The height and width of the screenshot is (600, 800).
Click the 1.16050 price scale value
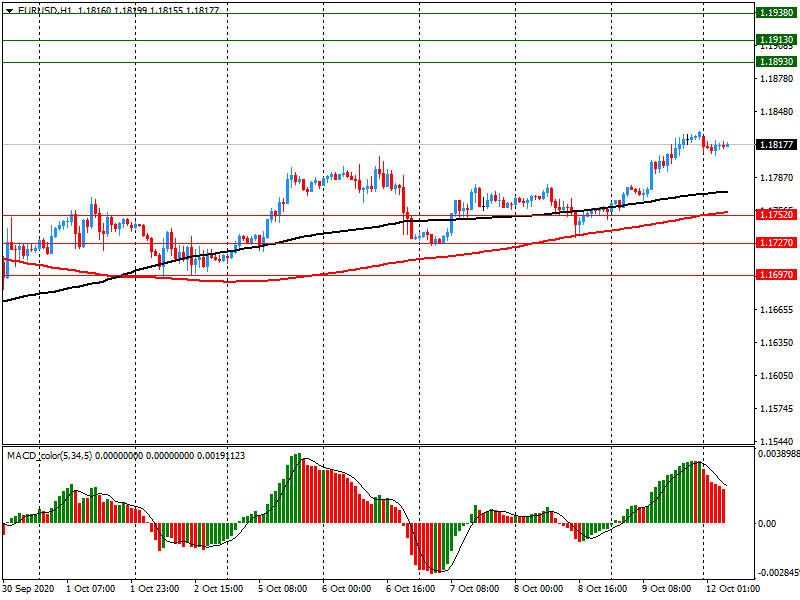pos(777,376)
